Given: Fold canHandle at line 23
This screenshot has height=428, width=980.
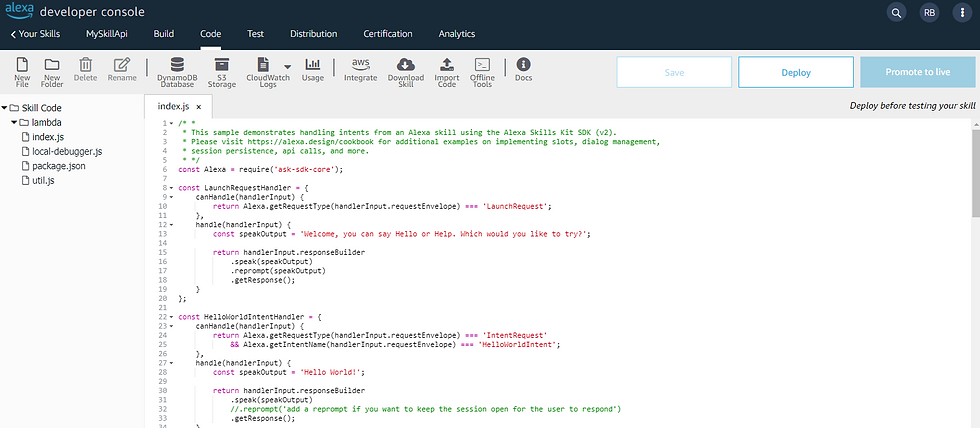Looking at the screenshot, I should 171,326.
